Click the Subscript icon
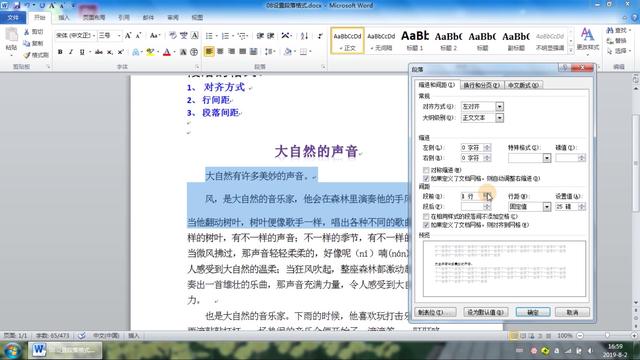This screenshot has height=360, width=640. click(x=110, y=52)
